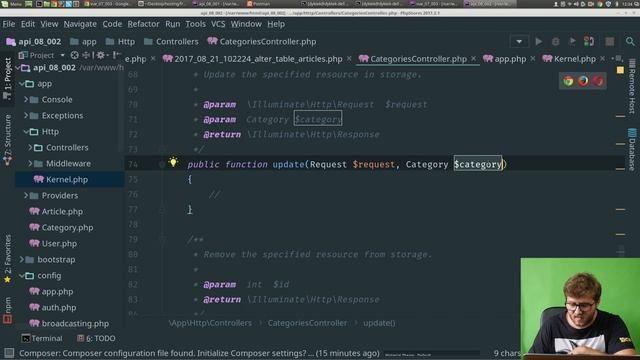This screenshot has width=640, height=360.
Task: Open the Remote Host side panel
Action: (632, 86)
